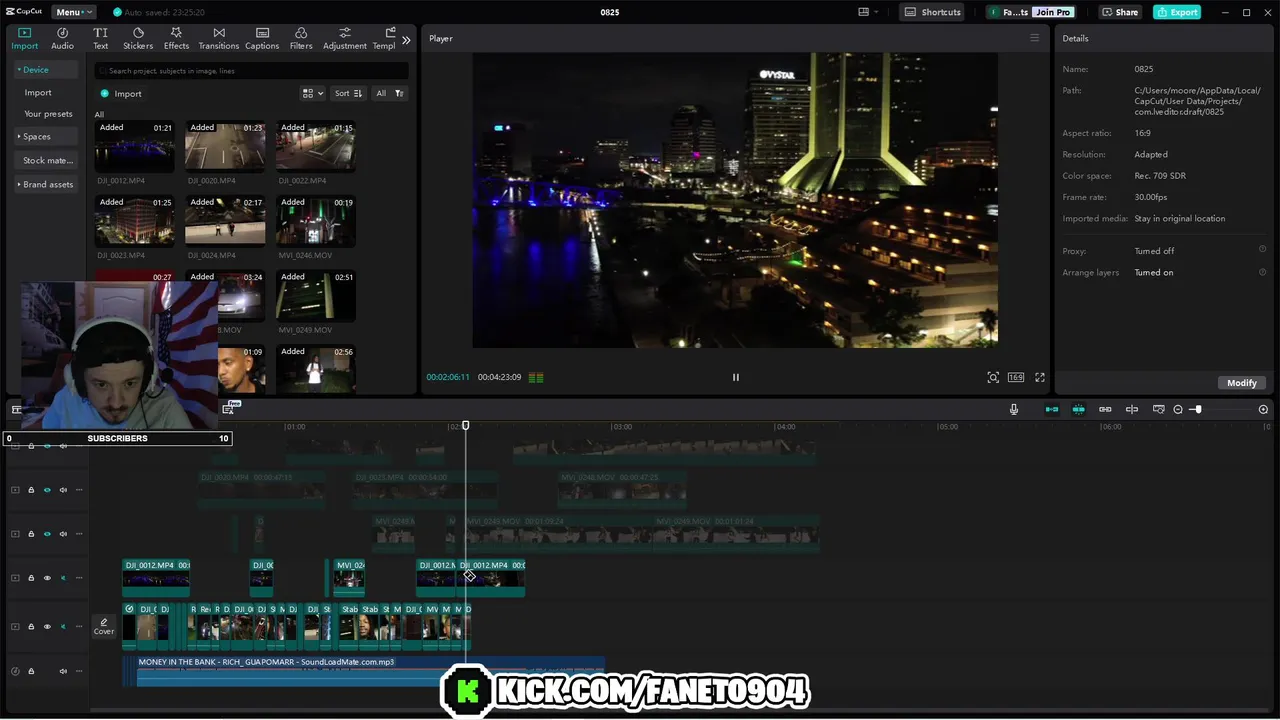Toggle auto snapping in timeline toolbar
1280x720 pixels.
(1078, 409)
